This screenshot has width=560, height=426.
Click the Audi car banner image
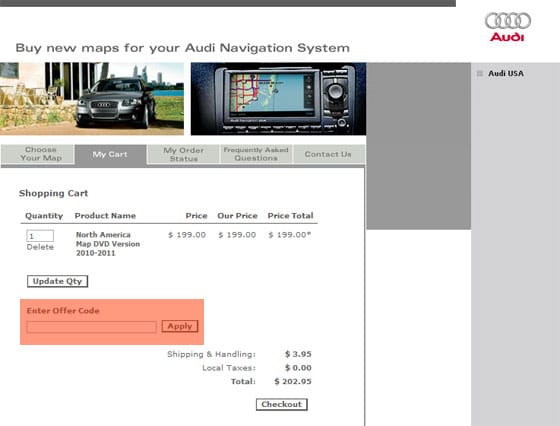92,99
